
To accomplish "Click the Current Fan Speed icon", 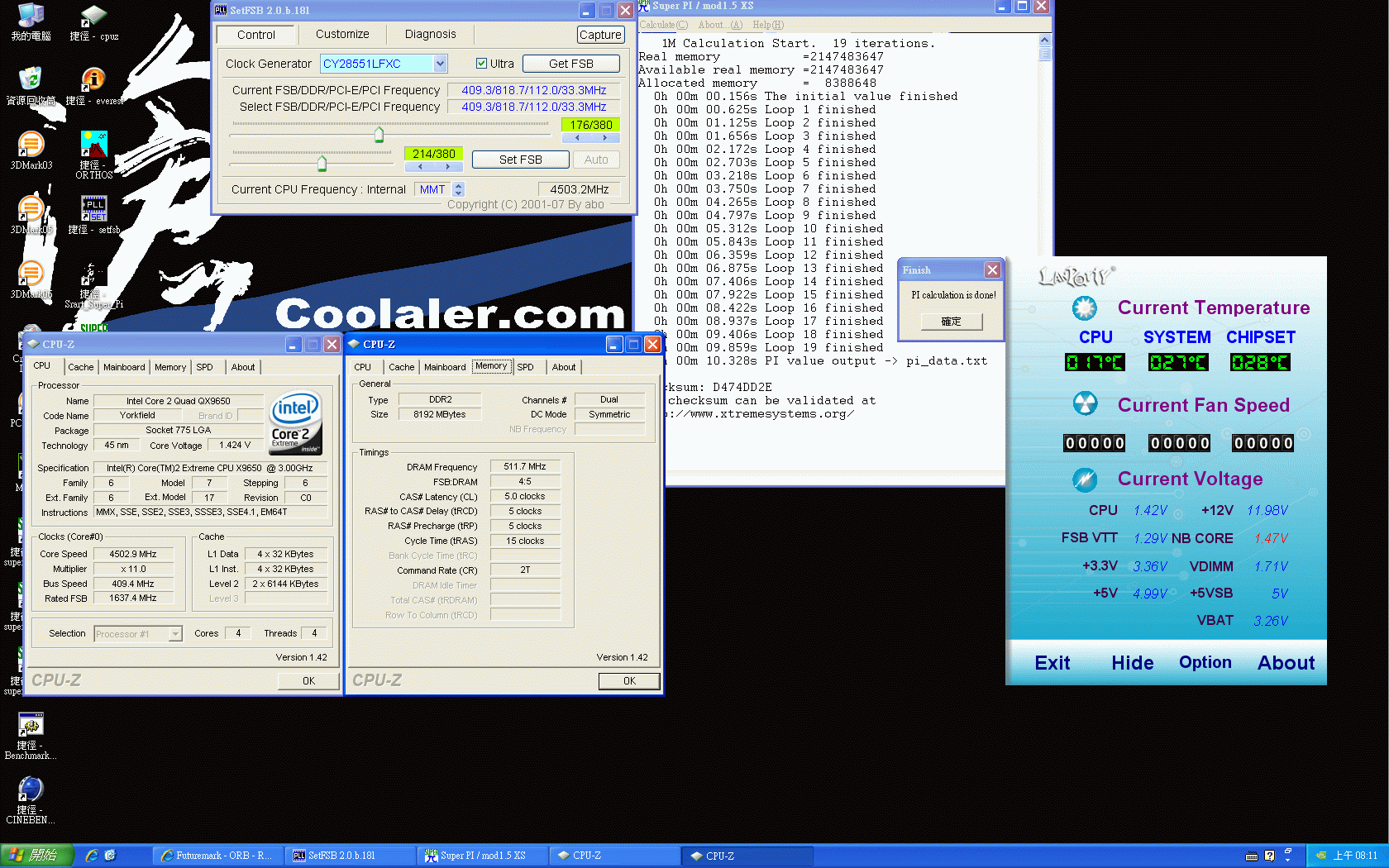I will click(x=1085, y=403).
